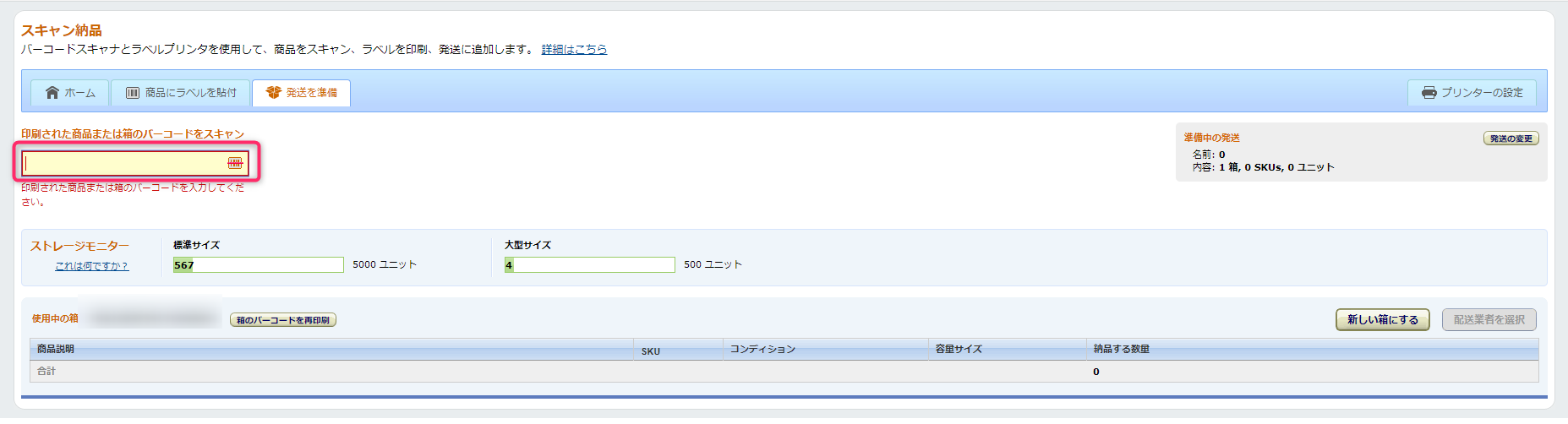Click the 標準サイズ storage bar showing 567

click(258, 265)
